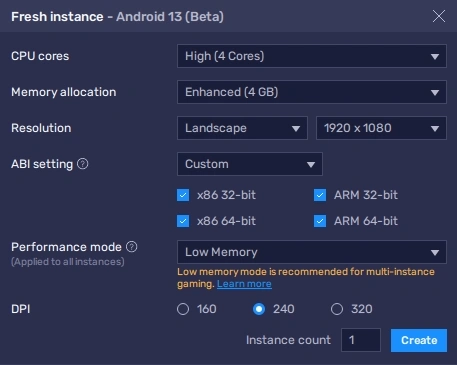This screenshot has width=457, height=365.
Task: Close the Fresh instance dialog
Action: click(439, 16)
